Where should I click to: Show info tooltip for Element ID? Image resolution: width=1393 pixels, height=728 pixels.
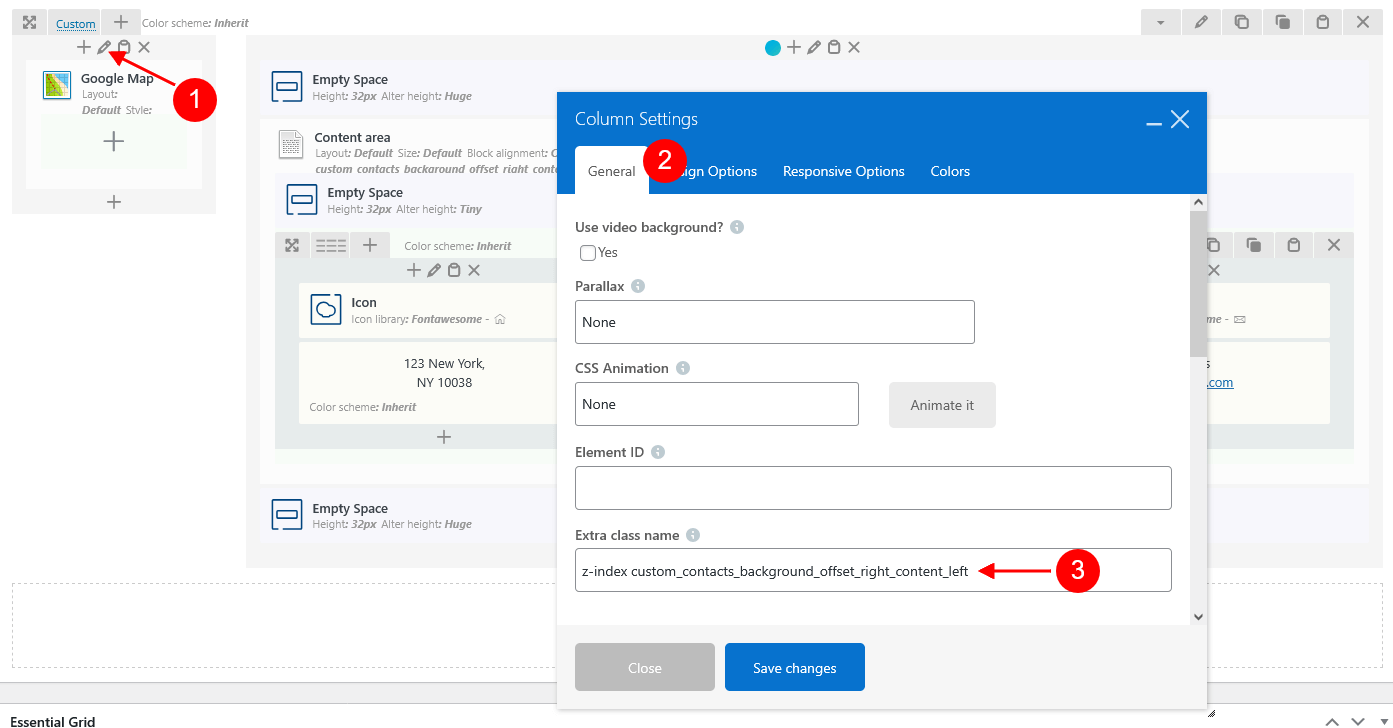pos(658,452)
